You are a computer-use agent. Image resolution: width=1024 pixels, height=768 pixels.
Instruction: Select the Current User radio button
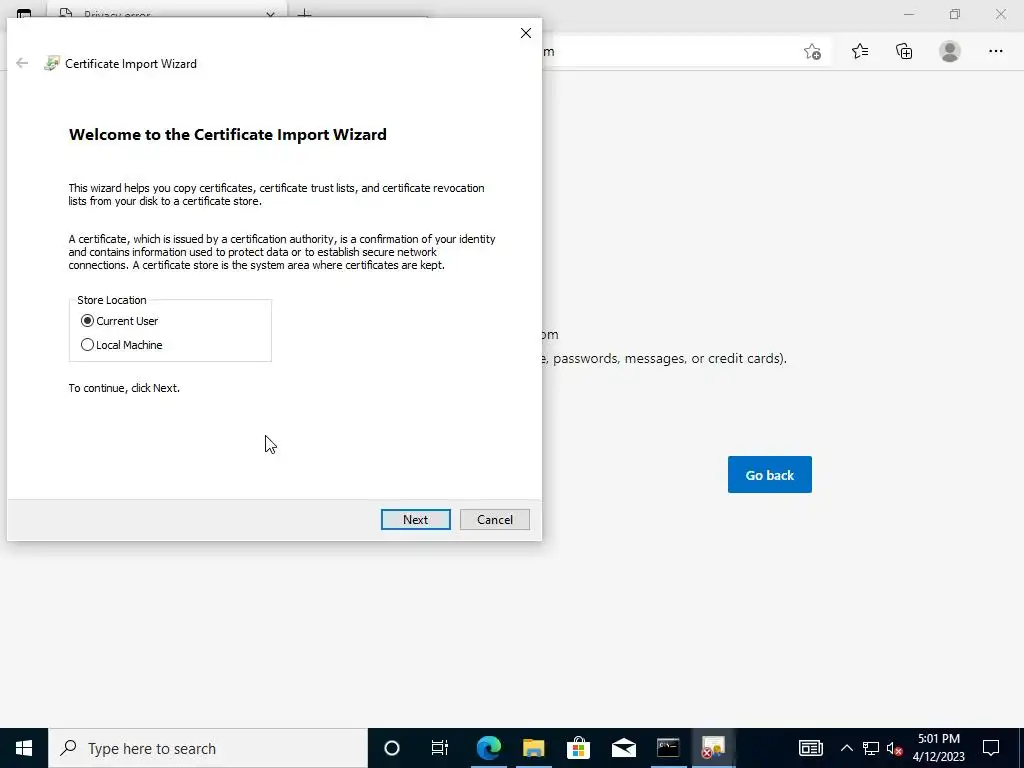coord(88,321)
